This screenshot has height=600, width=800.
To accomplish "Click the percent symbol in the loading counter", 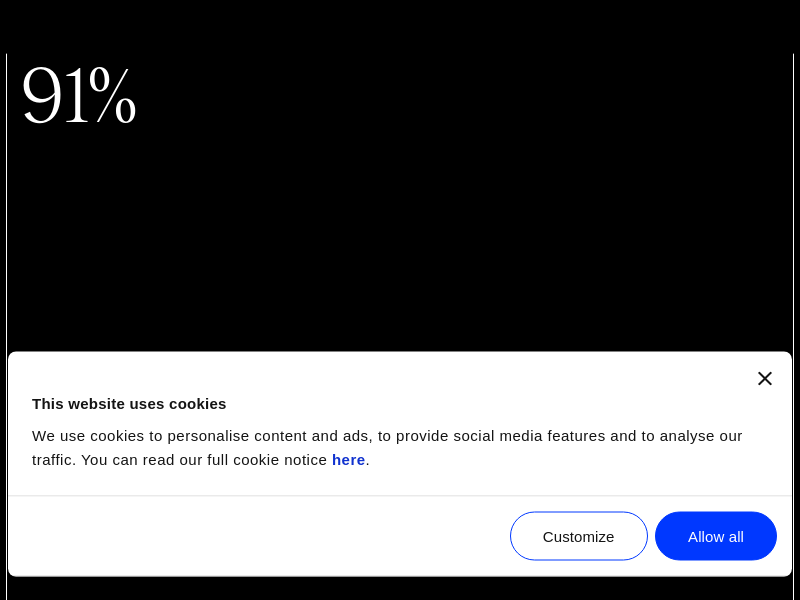I will [112, 96].
